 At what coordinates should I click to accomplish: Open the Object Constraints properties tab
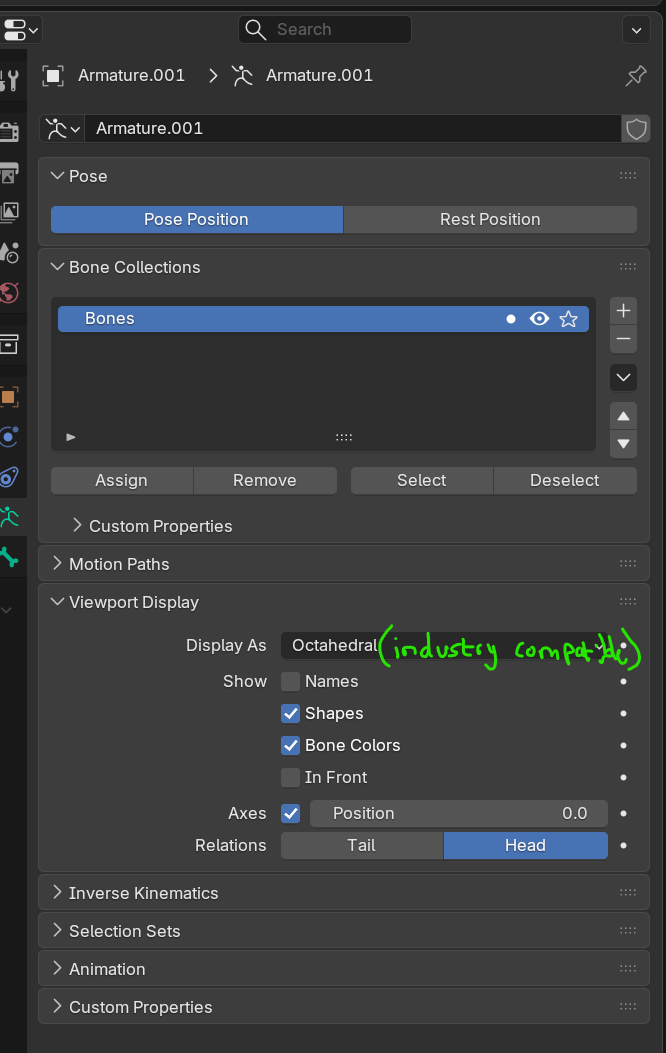tap(9, 477)
